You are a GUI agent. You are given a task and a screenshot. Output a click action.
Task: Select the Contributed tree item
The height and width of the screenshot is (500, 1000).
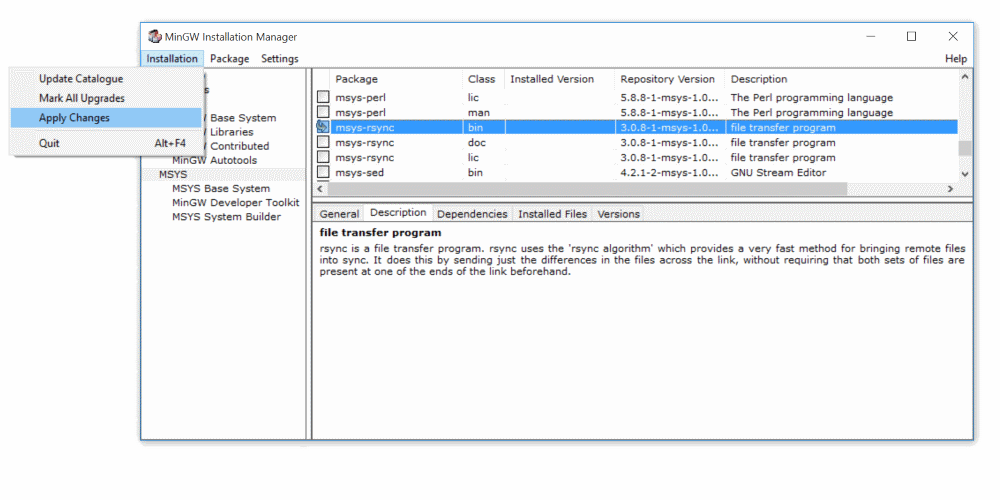239,146
